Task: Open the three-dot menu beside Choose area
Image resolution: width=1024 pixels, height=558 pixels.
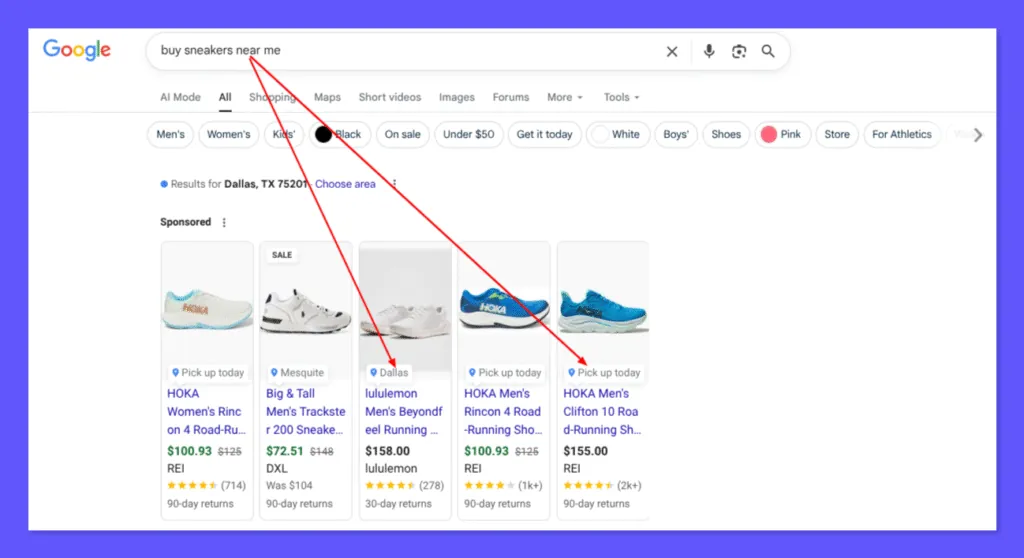Action: (x=394, y=184)
